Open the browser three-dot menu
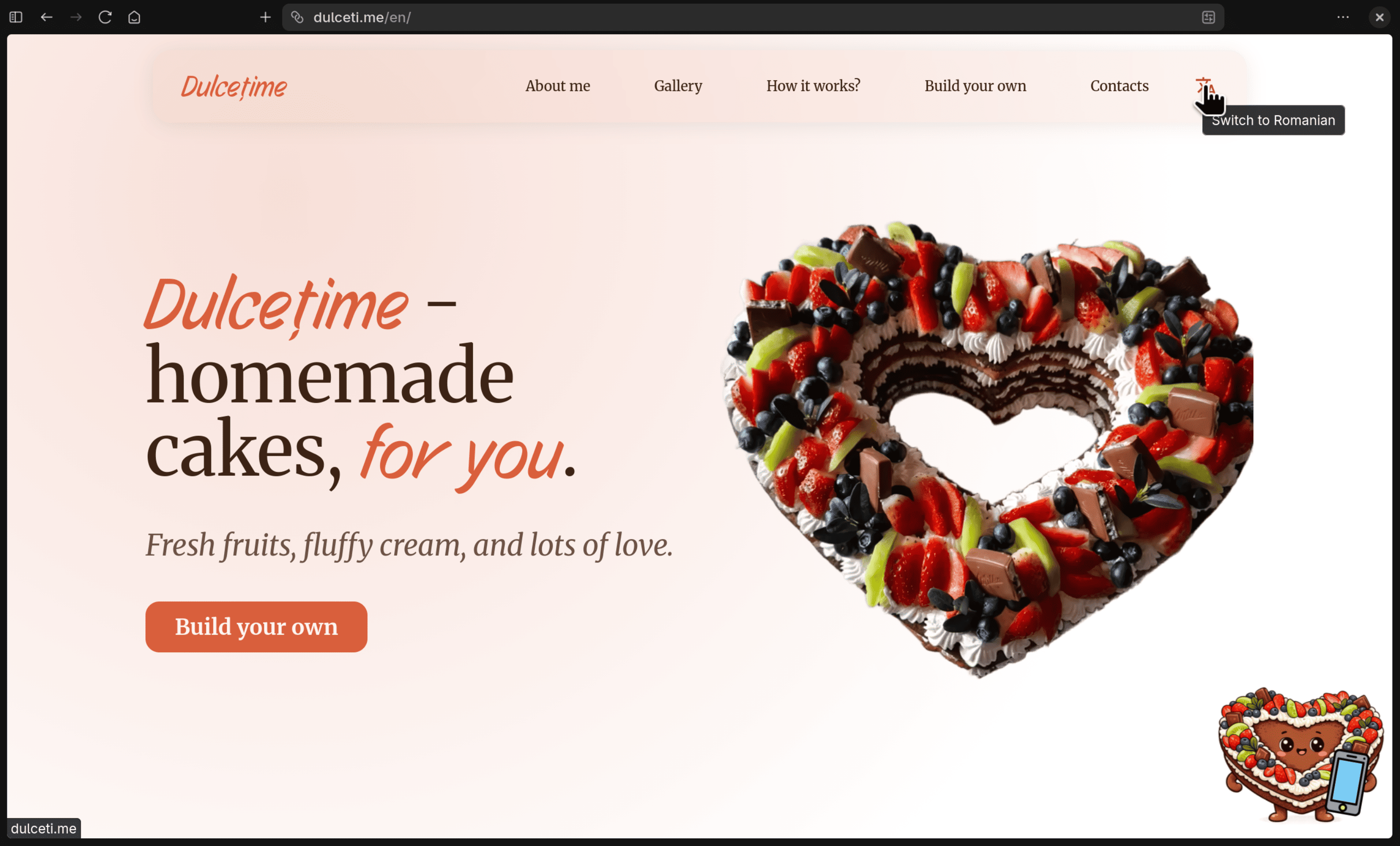Screen dimensions: 1400x846 [1343, 17]
